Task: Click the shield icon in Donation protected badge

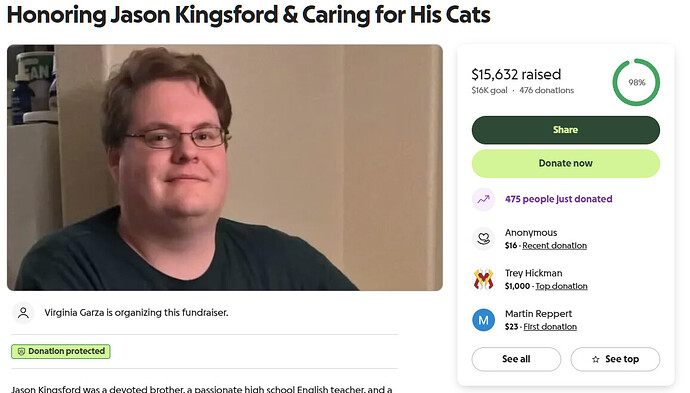Action: pyautogui.click(x=21, y=352)
